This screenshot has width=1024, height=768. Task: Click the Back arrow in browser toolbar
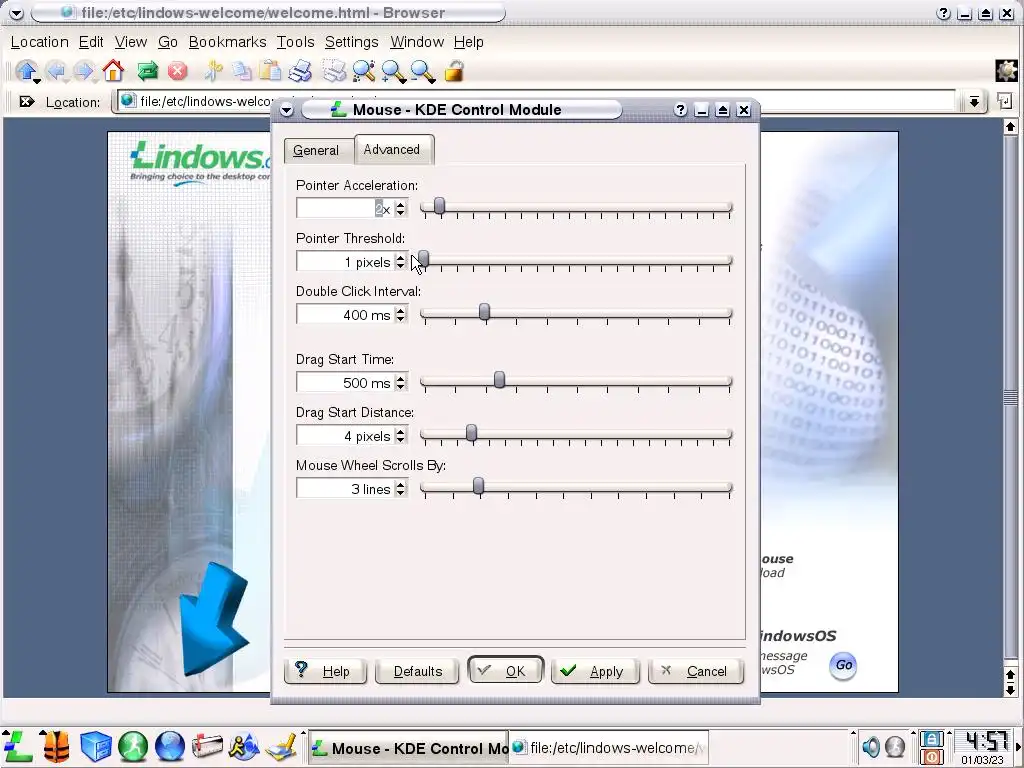pos(56,71)
